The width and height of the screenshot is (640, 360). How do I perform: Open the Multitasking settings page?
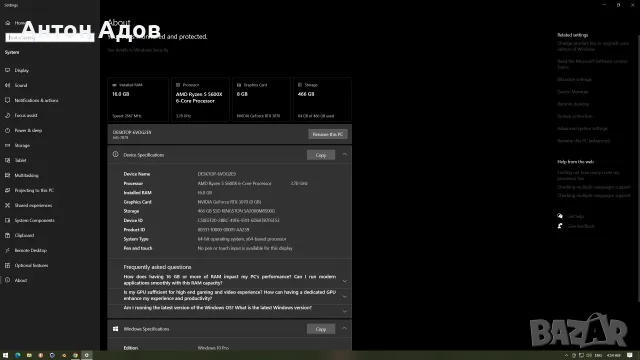27,176
